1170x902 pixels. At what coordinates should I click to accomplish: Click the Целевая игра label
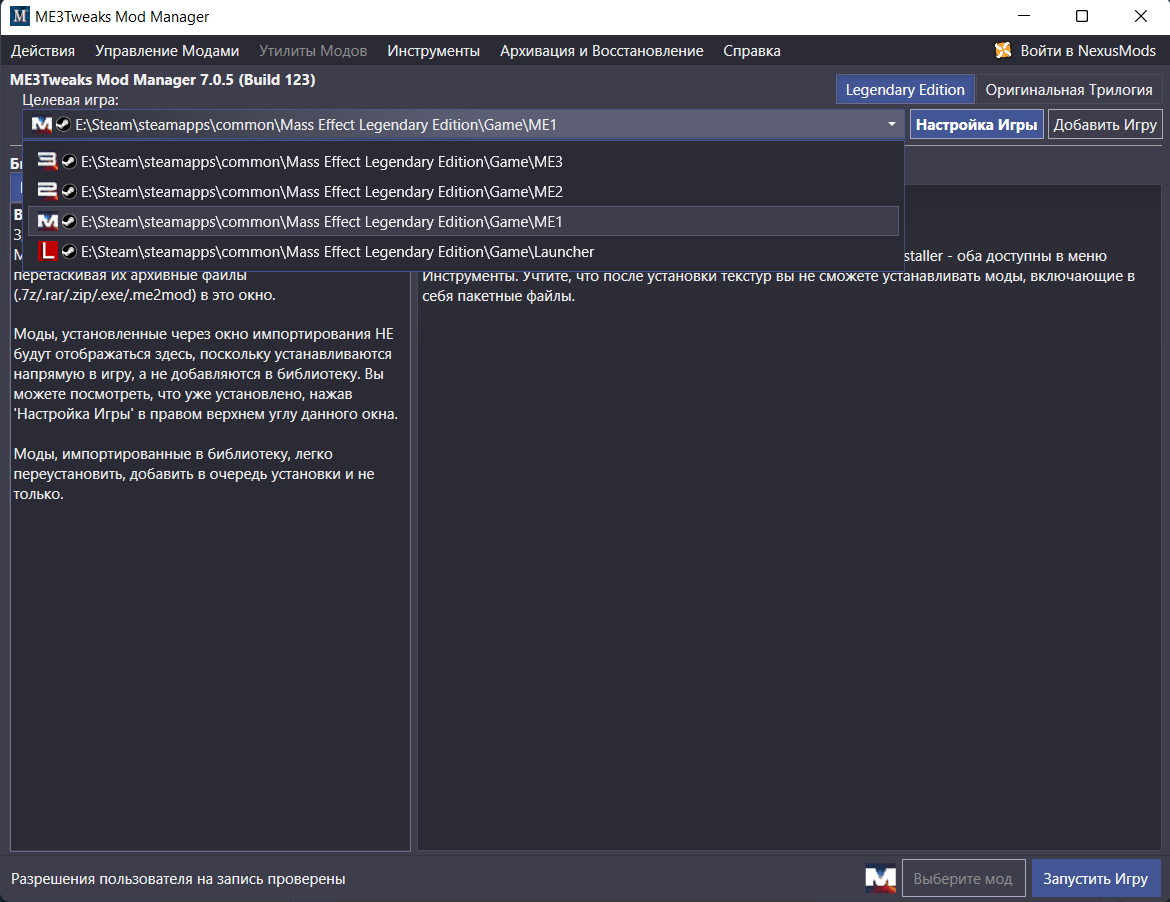coord(70,100)
